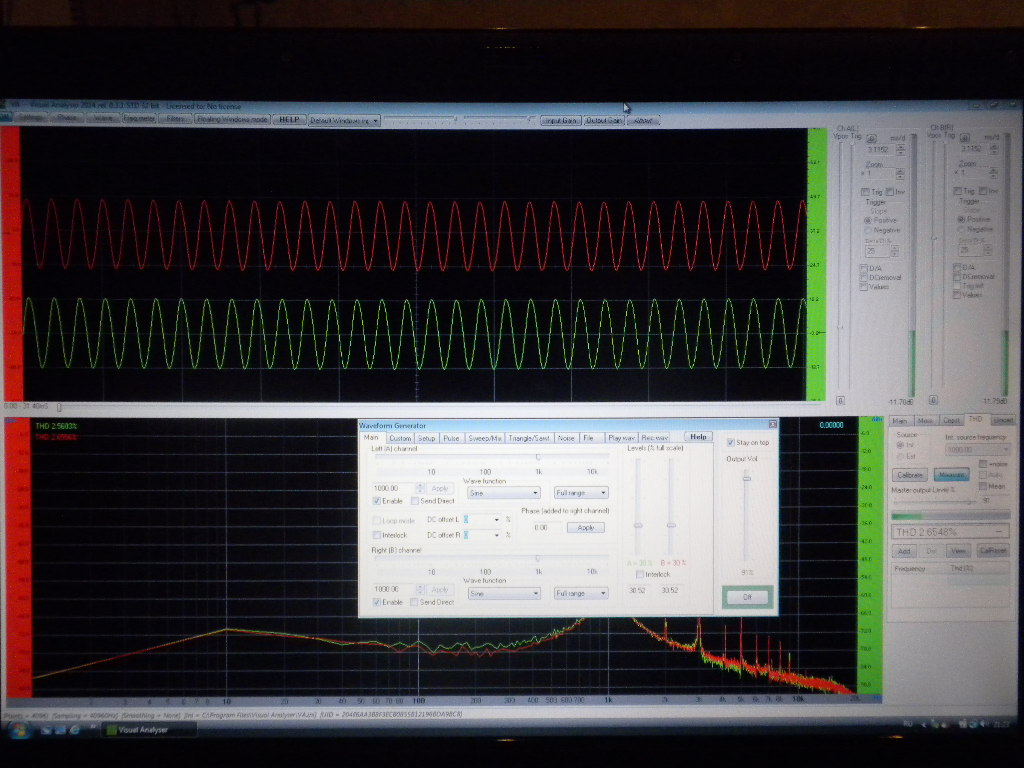Click the Ch A zero position button
Image resolution: width=1024 pixels, height=768 pixels.
840,400
